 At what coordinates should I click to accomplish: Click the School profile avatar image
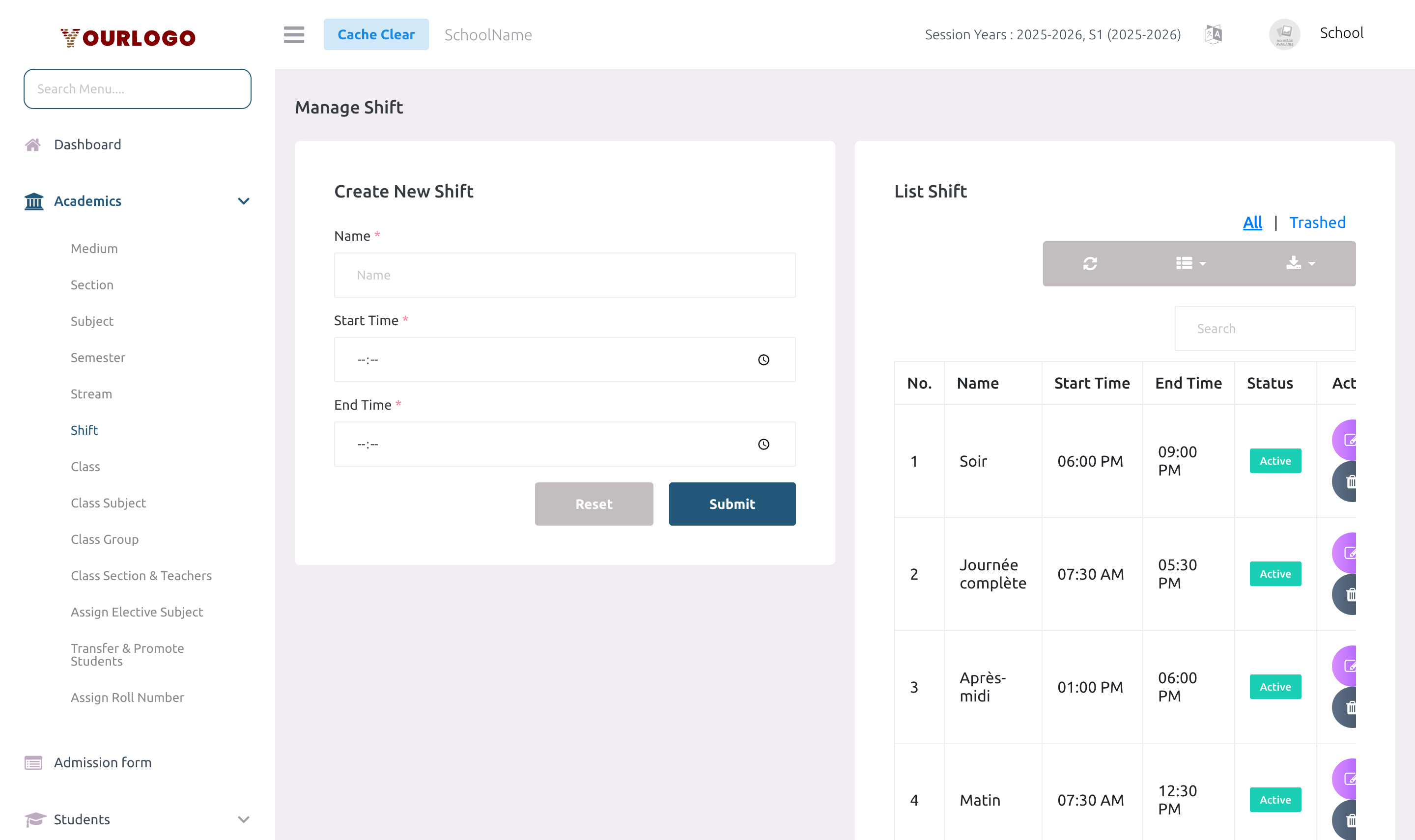coord(1284,34)
